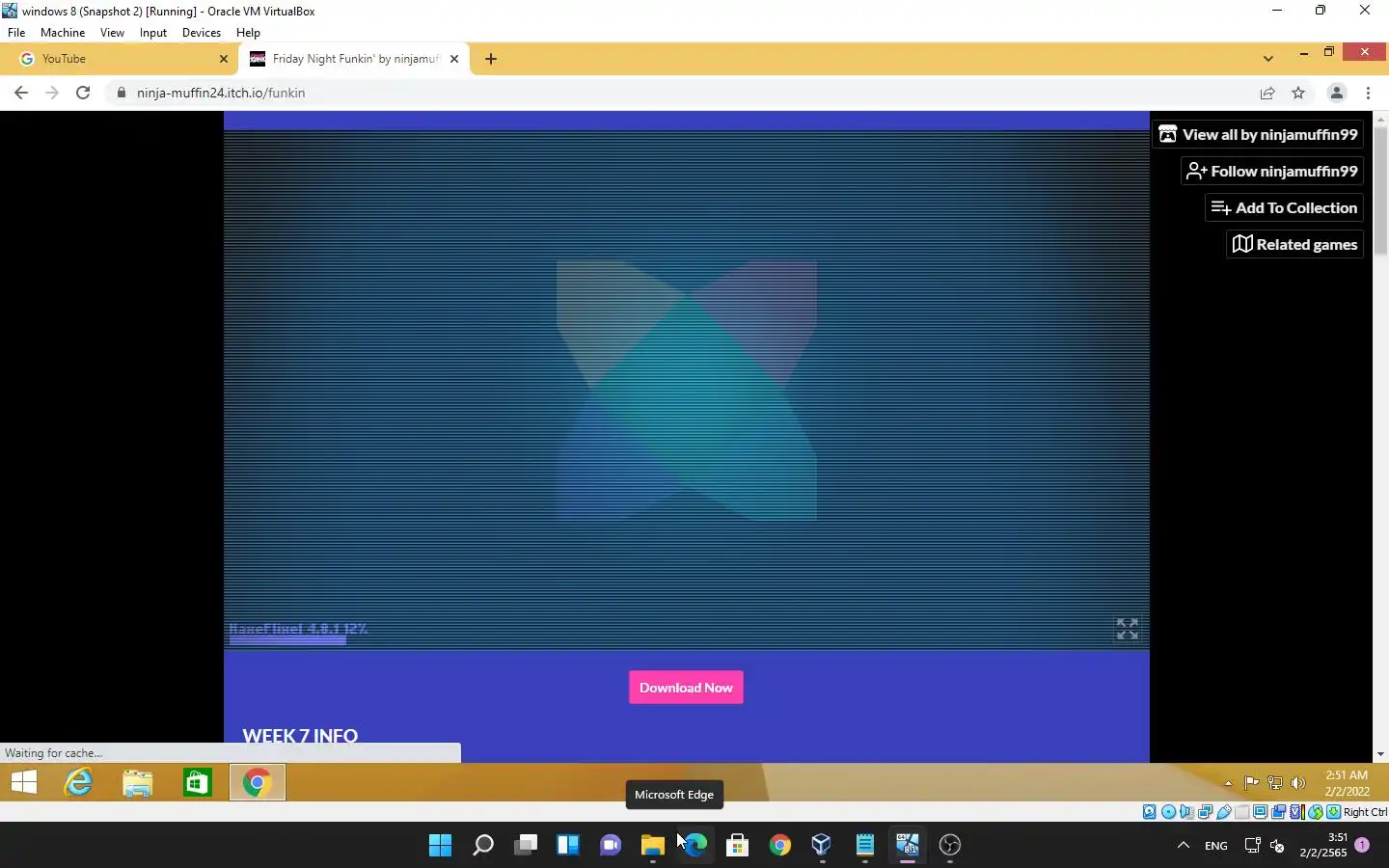Click the VirtualBox display indicator

[x=1260, y=812]
